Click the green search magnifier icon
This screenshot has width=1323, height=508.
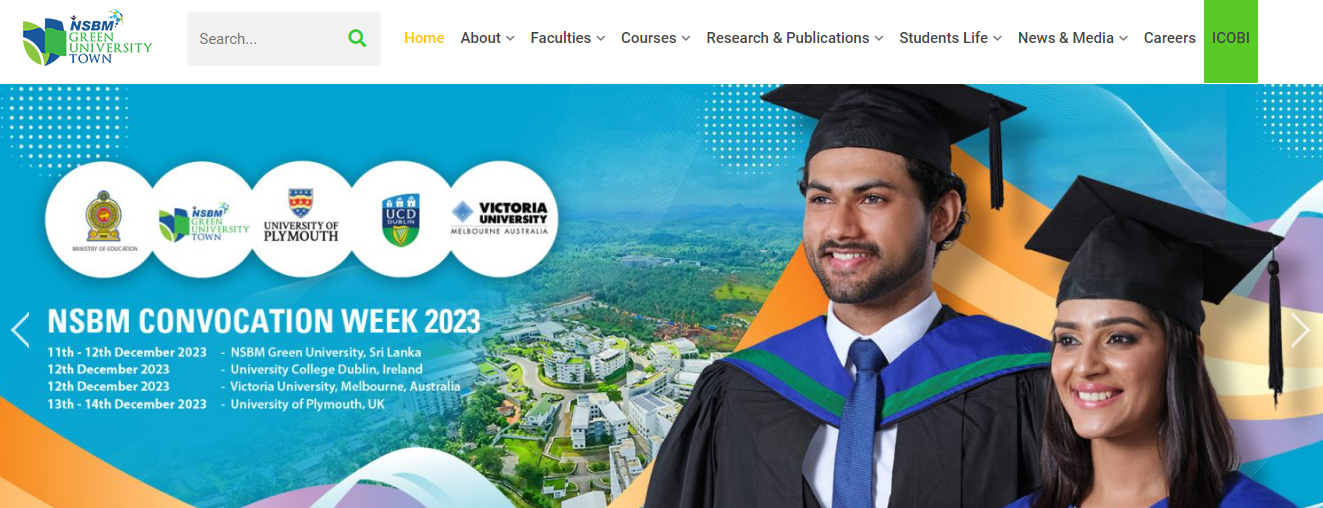tap(357, 38)
